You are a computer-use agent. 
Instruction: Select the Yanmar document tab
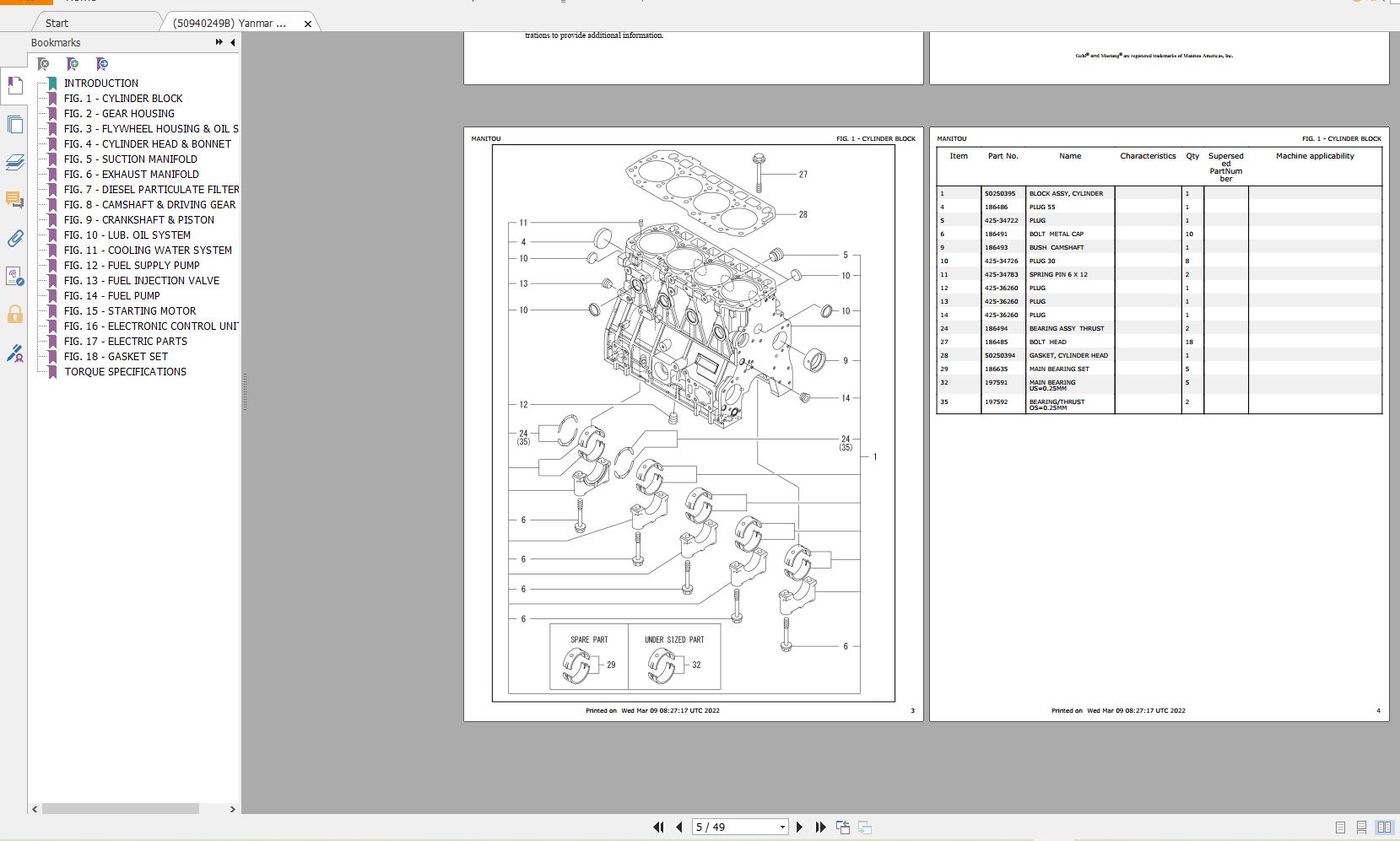pyautogui.click(x=228, y=23)
